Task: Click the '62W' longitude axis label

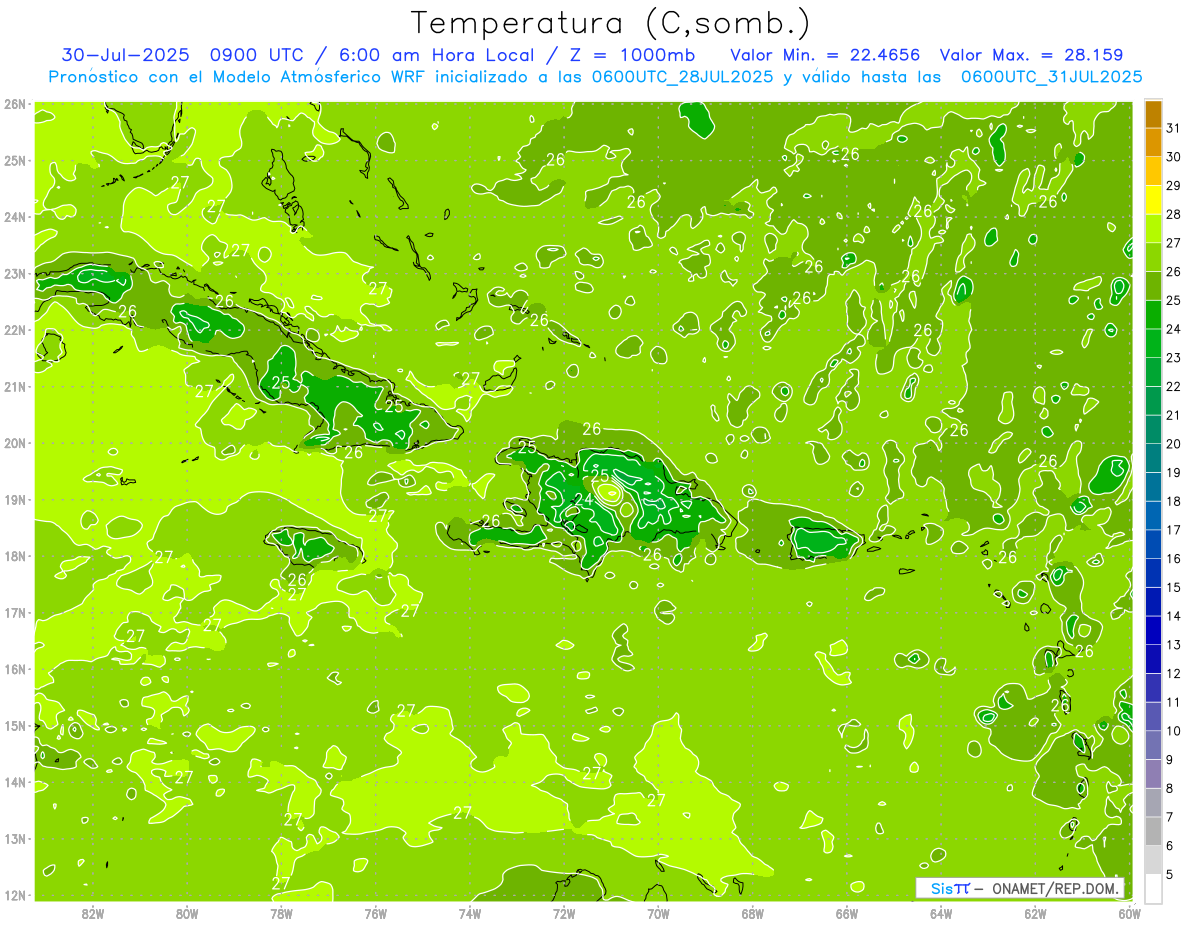Action: click(1035, 913)
